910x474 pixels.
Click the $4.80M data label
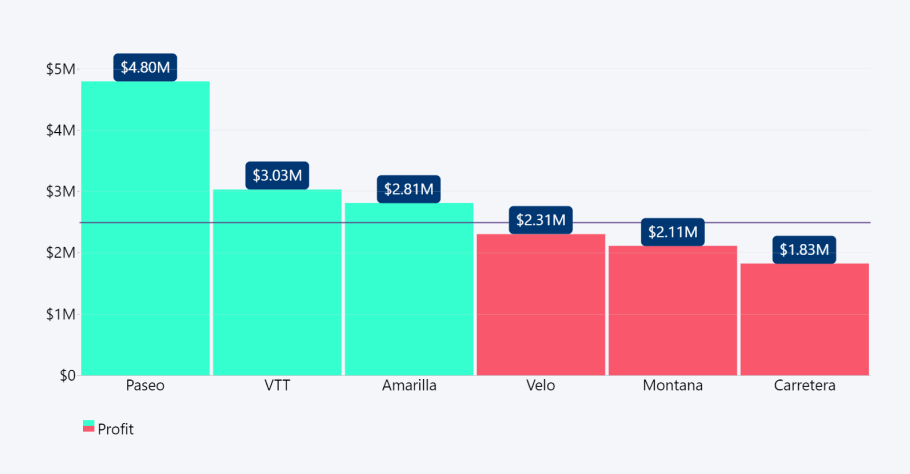click(145, 68)
